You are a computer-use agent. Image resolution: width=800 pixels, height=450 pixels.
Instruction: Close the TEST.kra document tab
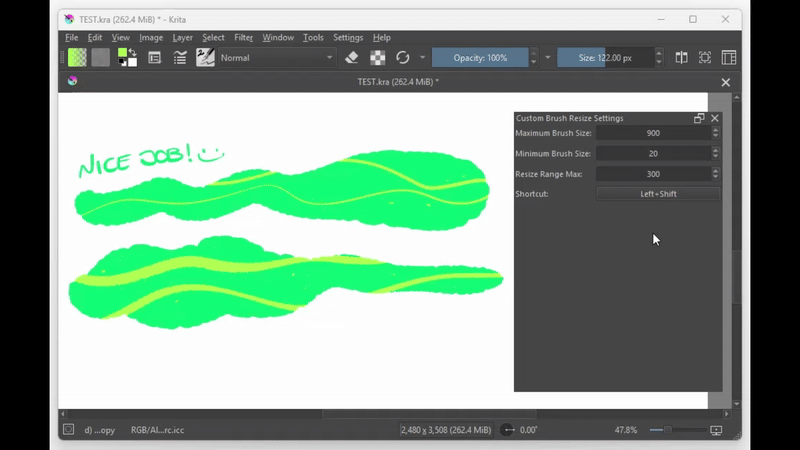tap(726, 82)
